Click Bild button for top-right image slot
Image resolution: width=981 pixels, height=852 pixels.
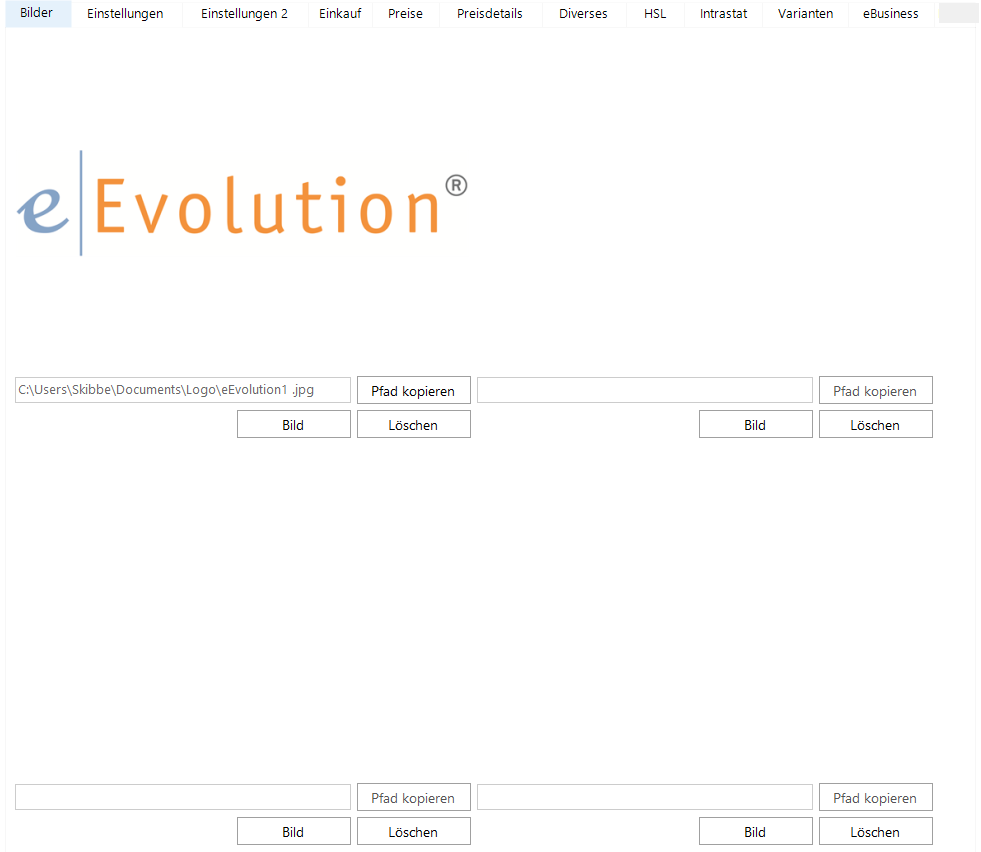pyautogui.click(x=756, y=425)
